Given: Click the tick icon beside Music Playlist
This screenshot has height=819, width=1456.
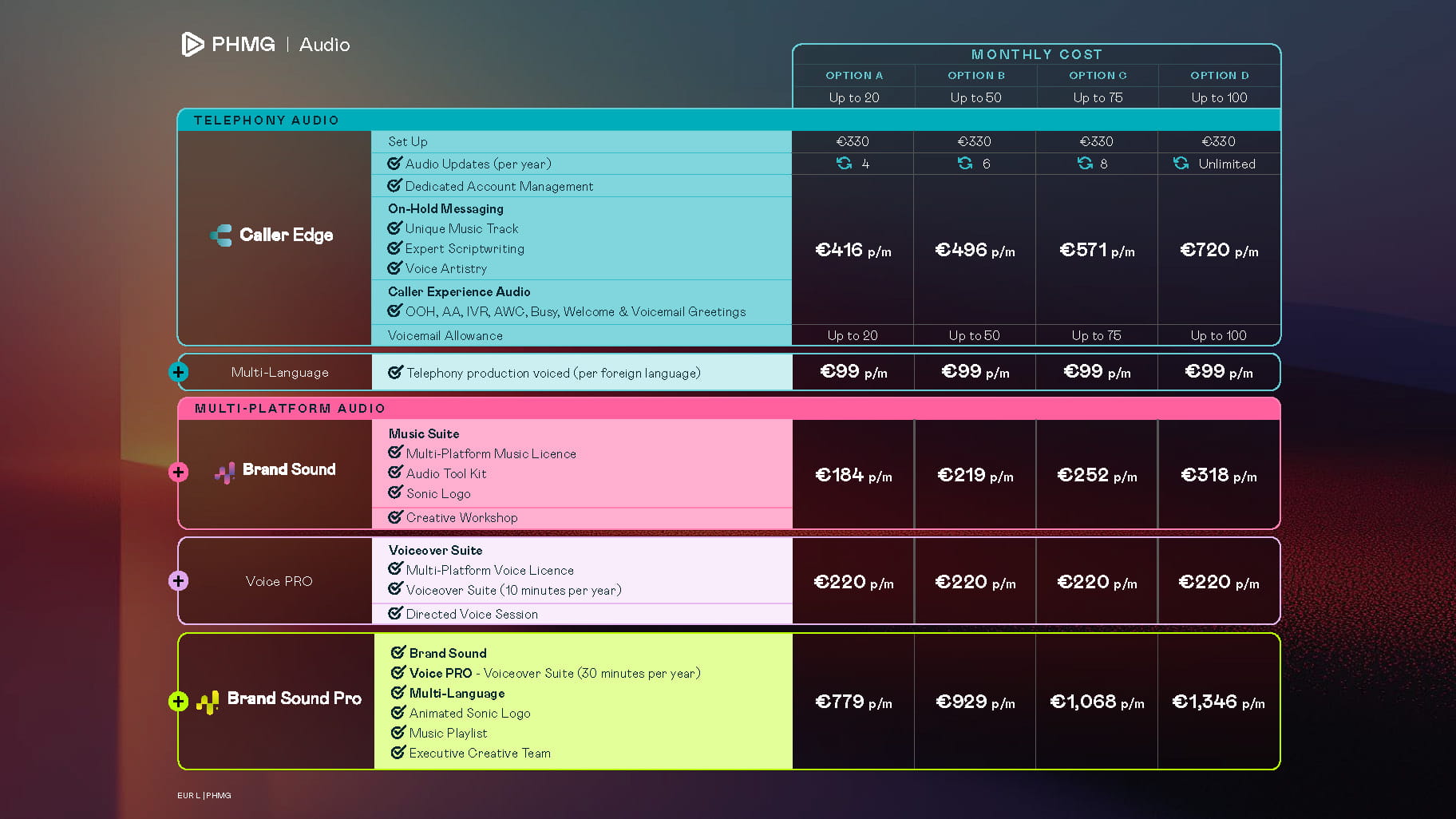Looking at the screenshot, I should [x=399, y=732].
